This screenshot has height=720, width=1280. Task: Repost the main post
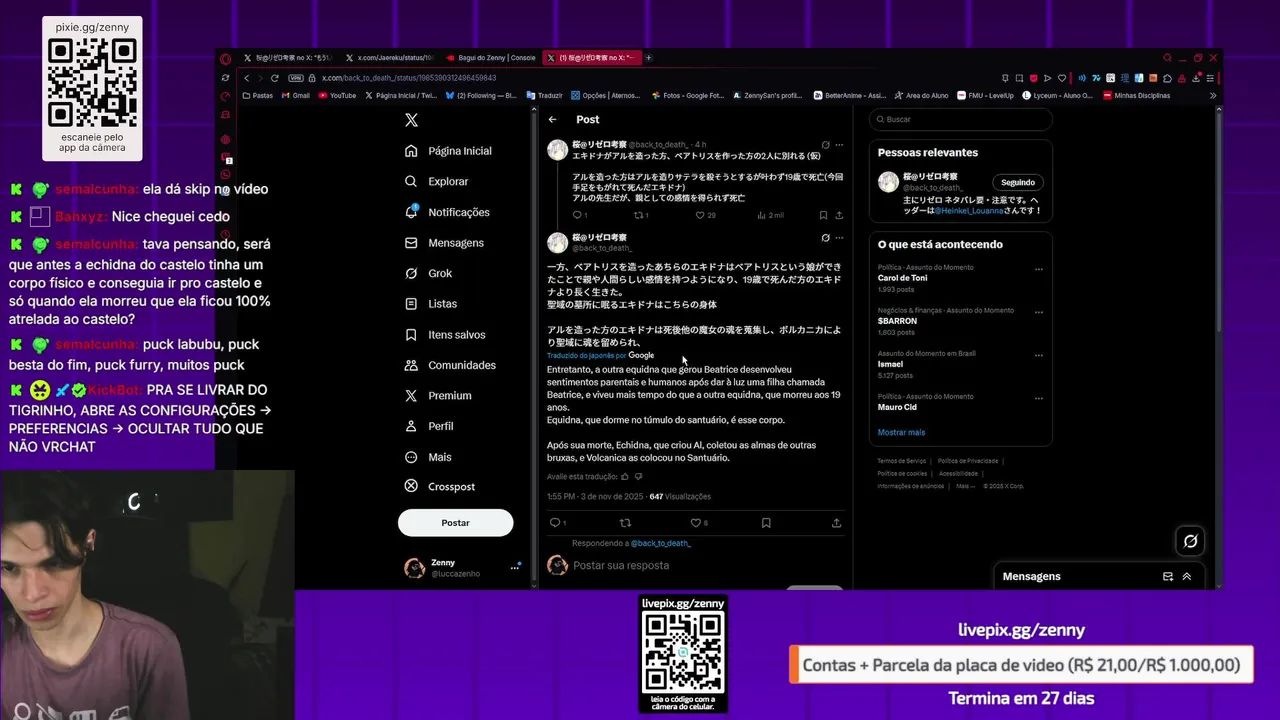tap(626, 523)
